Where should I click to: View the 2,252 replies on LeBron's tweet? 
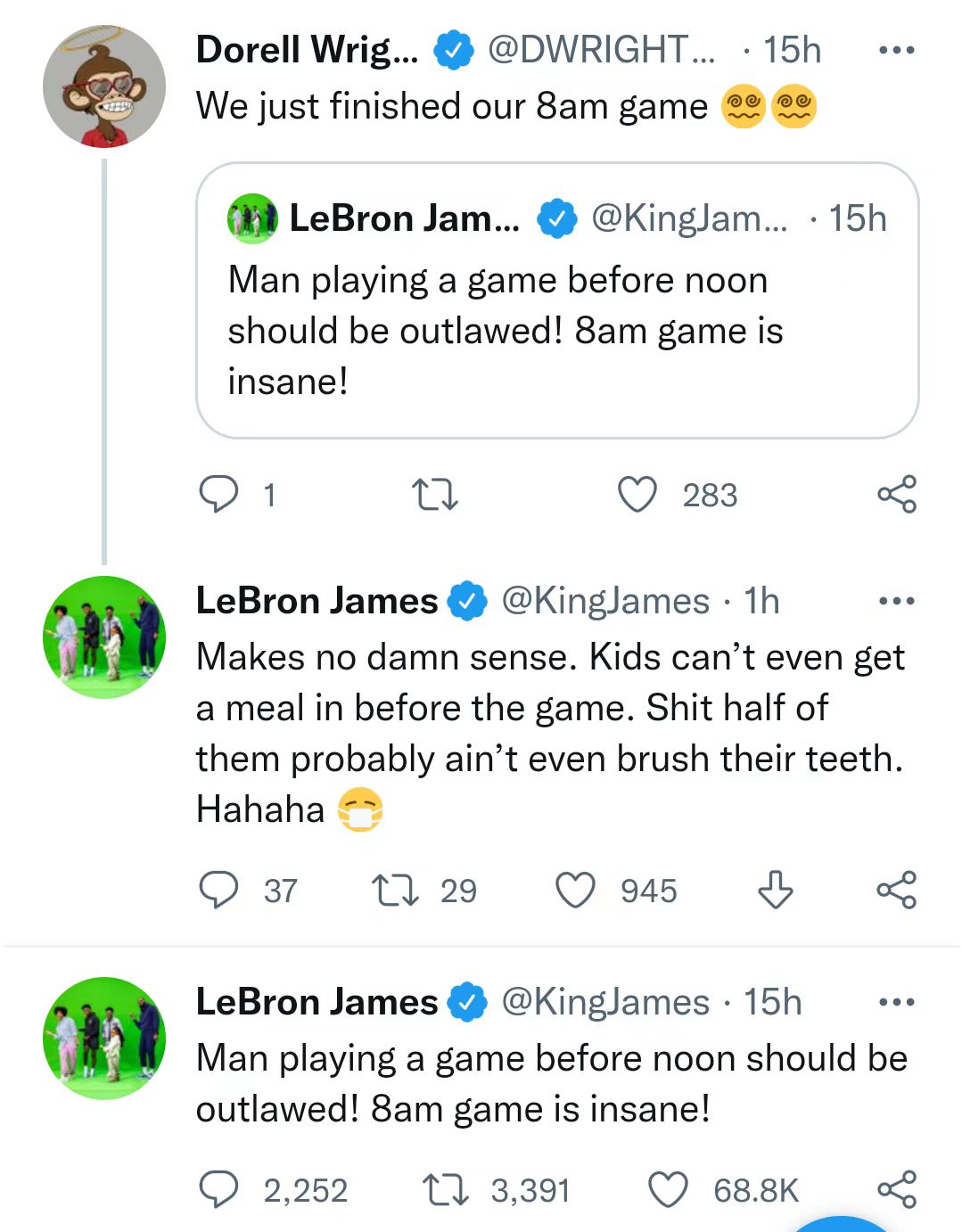click(x=218, y=1190)
